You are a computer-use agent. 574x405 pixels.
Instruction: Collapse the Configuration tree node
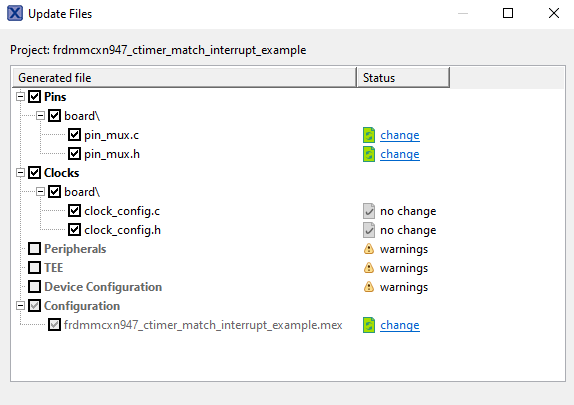[x=20, y=306]
